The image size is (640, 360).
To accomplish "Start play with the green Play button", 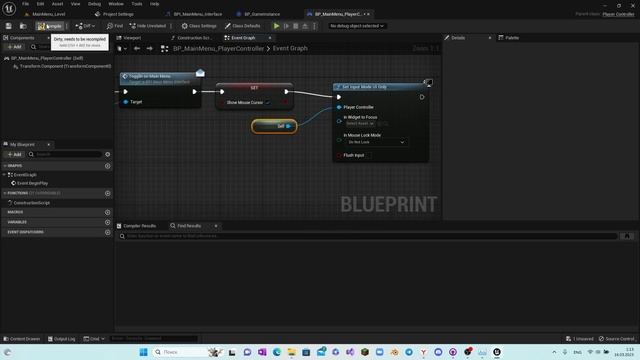I will [276, 26].
